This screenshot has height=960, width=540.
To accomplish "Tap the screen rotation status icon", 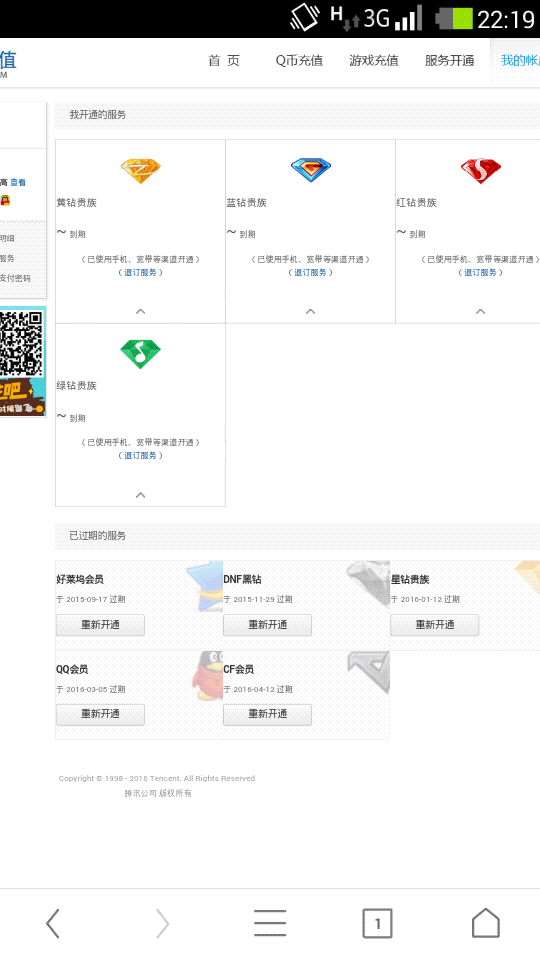I will coord(305,18).
